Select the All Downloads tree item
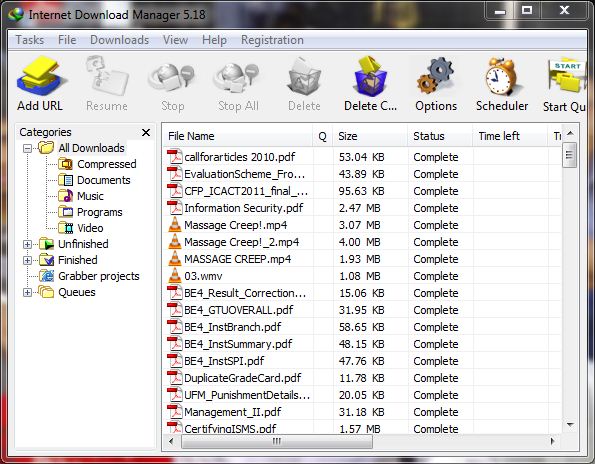The image size is (595, 464). point(91,148)
